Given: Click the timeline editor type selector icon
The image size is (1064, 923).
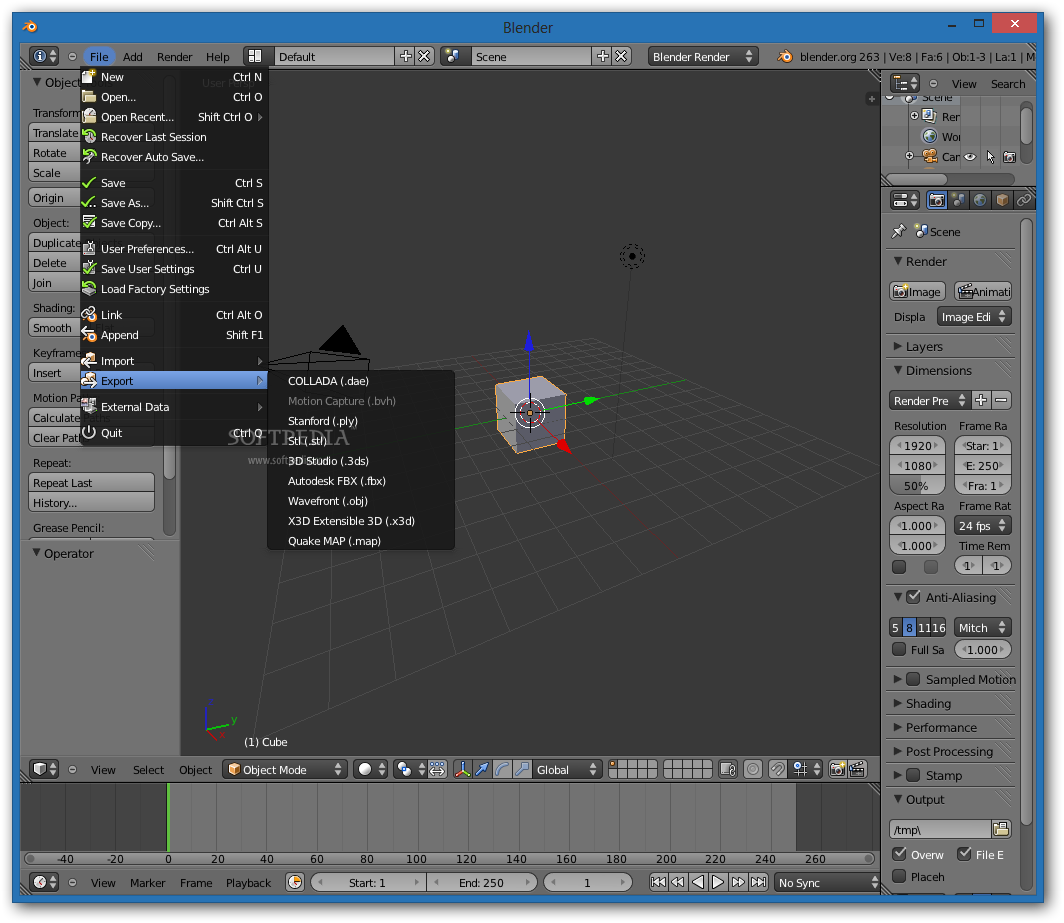Looking at the screenshot, I should (40, 882).
